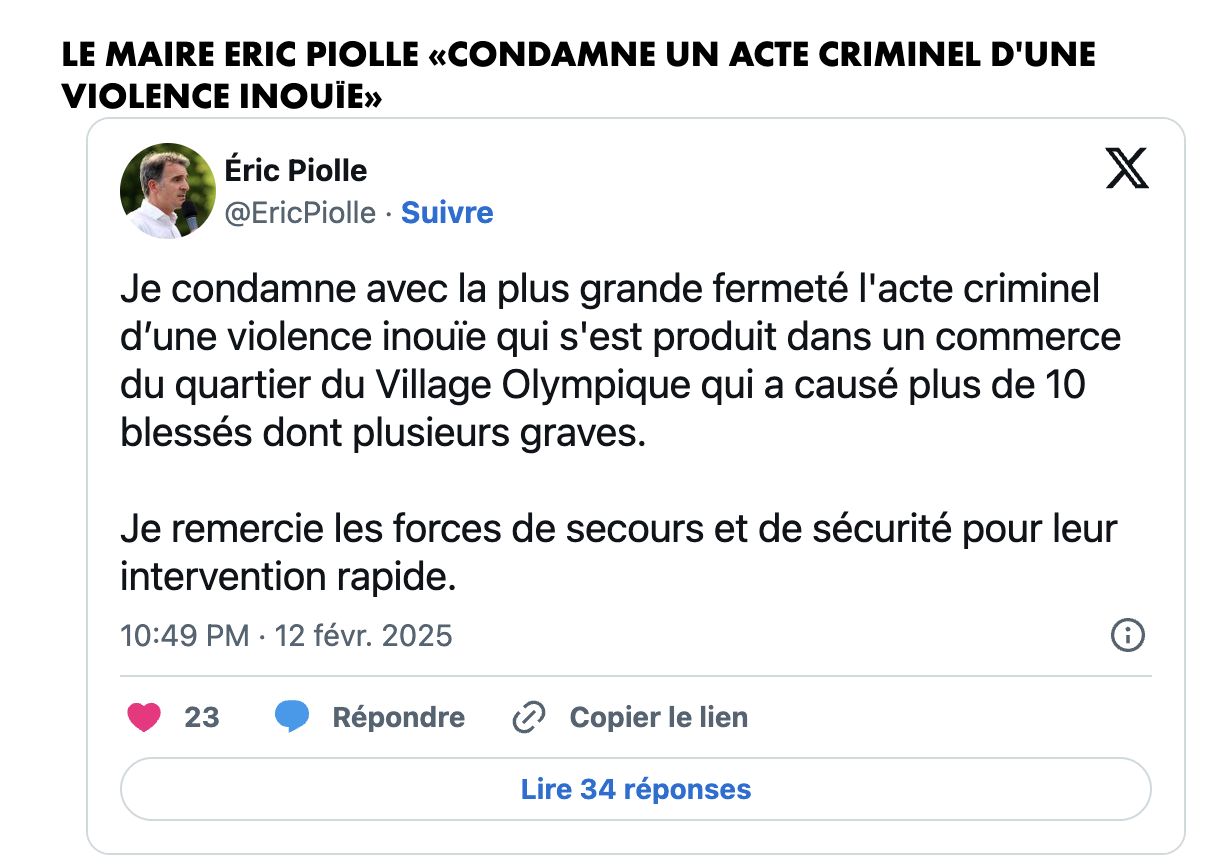
Task: Click the Lire 34 réponses button
Action: click(636, 789)
